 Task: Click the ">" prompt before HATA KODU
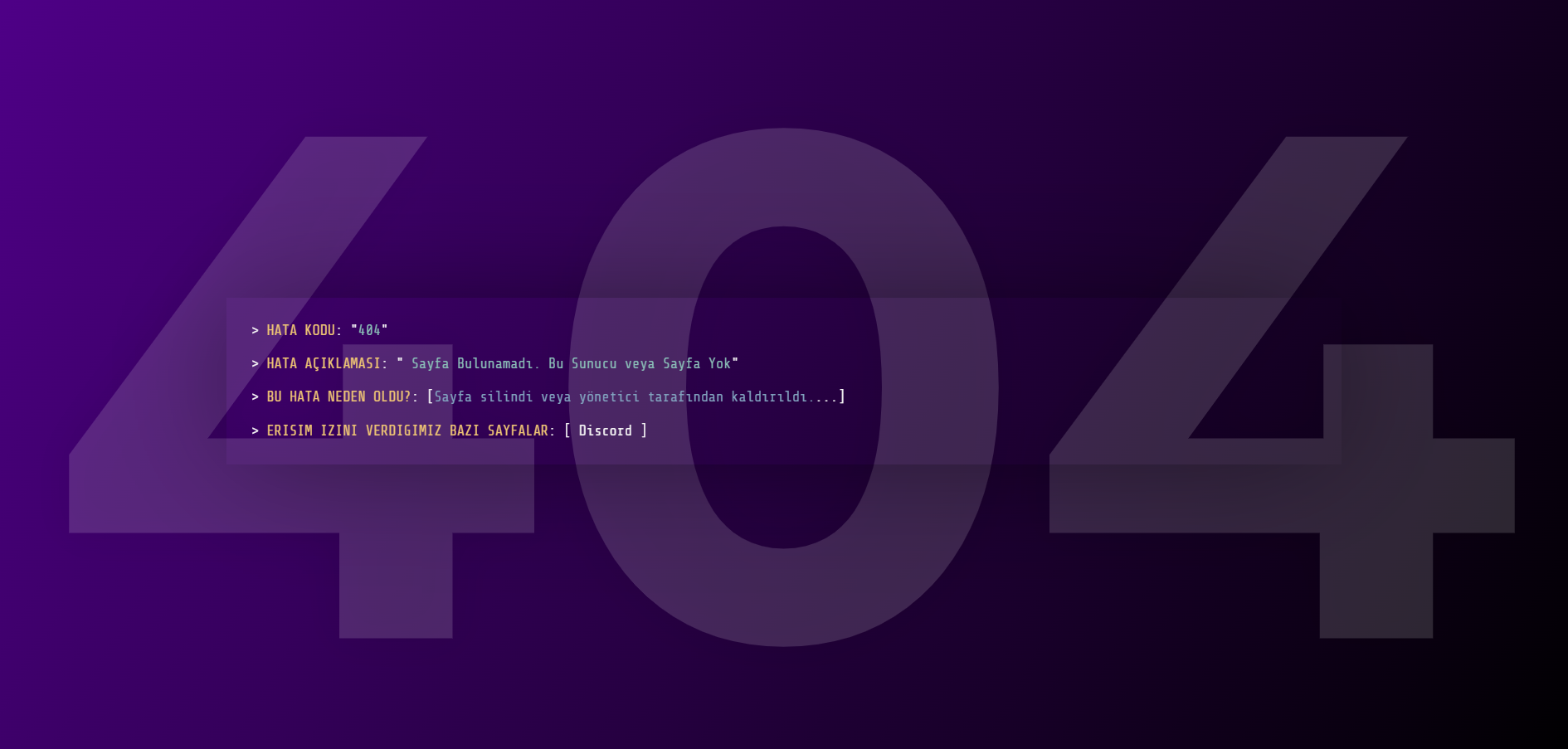pos(254,330)
